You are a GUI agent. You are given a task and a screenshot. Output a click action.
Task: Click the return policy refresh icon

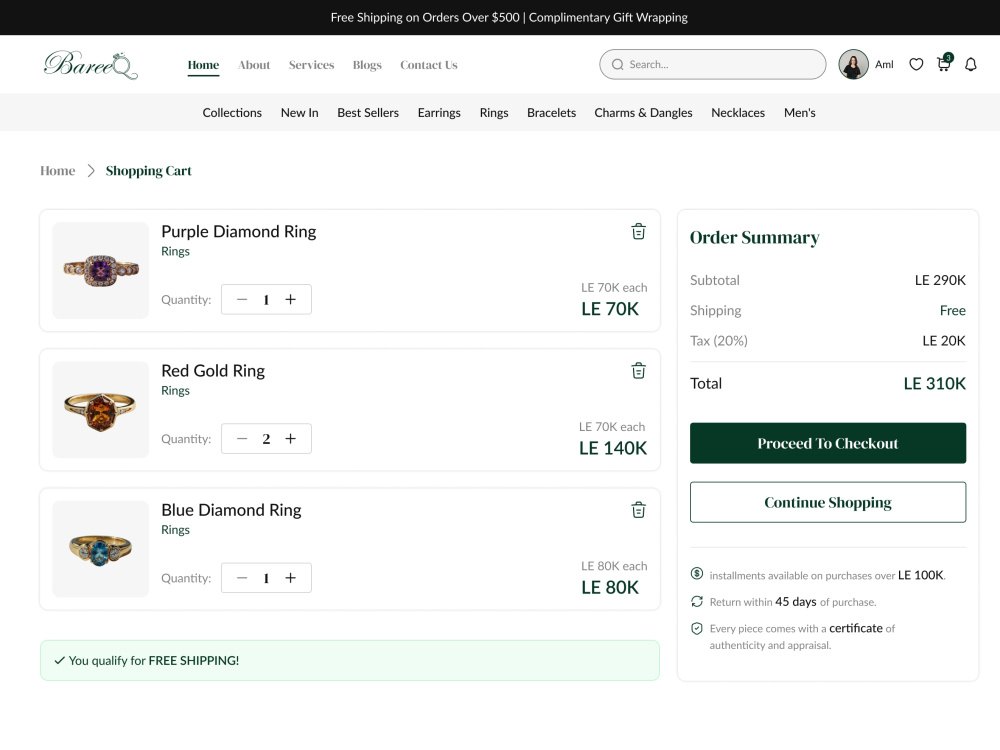697,601
